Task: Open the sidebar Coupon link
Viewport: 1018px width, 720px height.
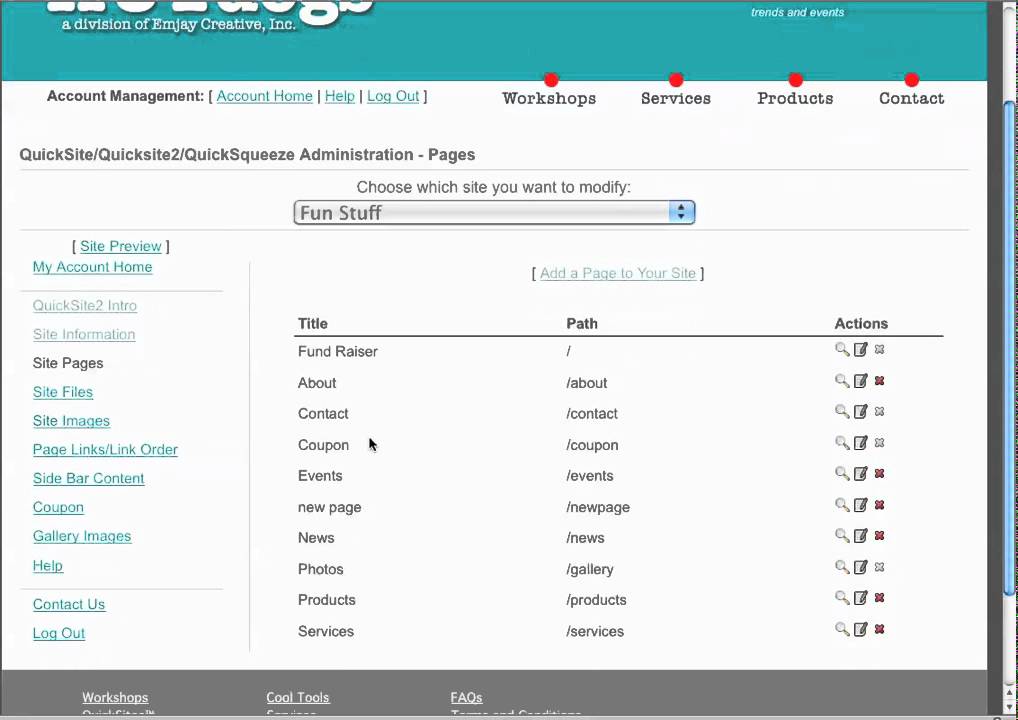Action: coord(58,507)
